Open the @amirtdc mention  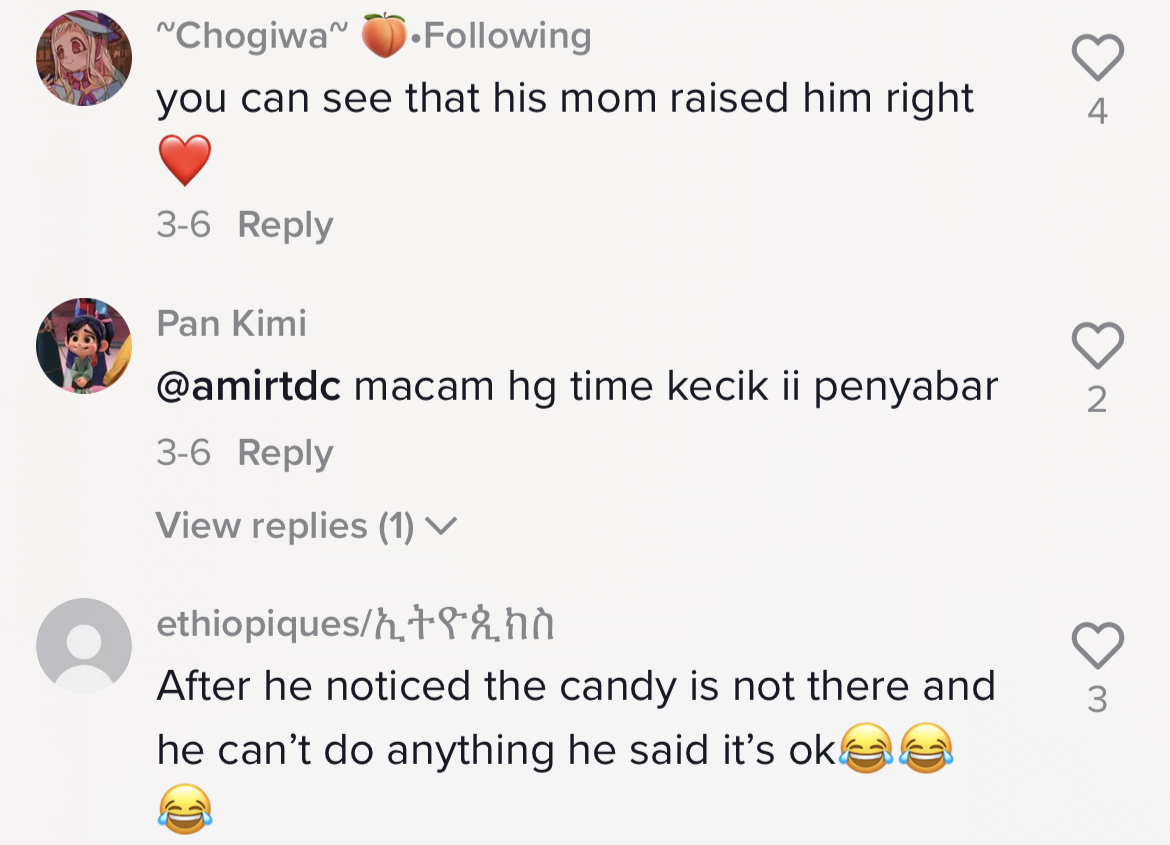click(249, 387)
